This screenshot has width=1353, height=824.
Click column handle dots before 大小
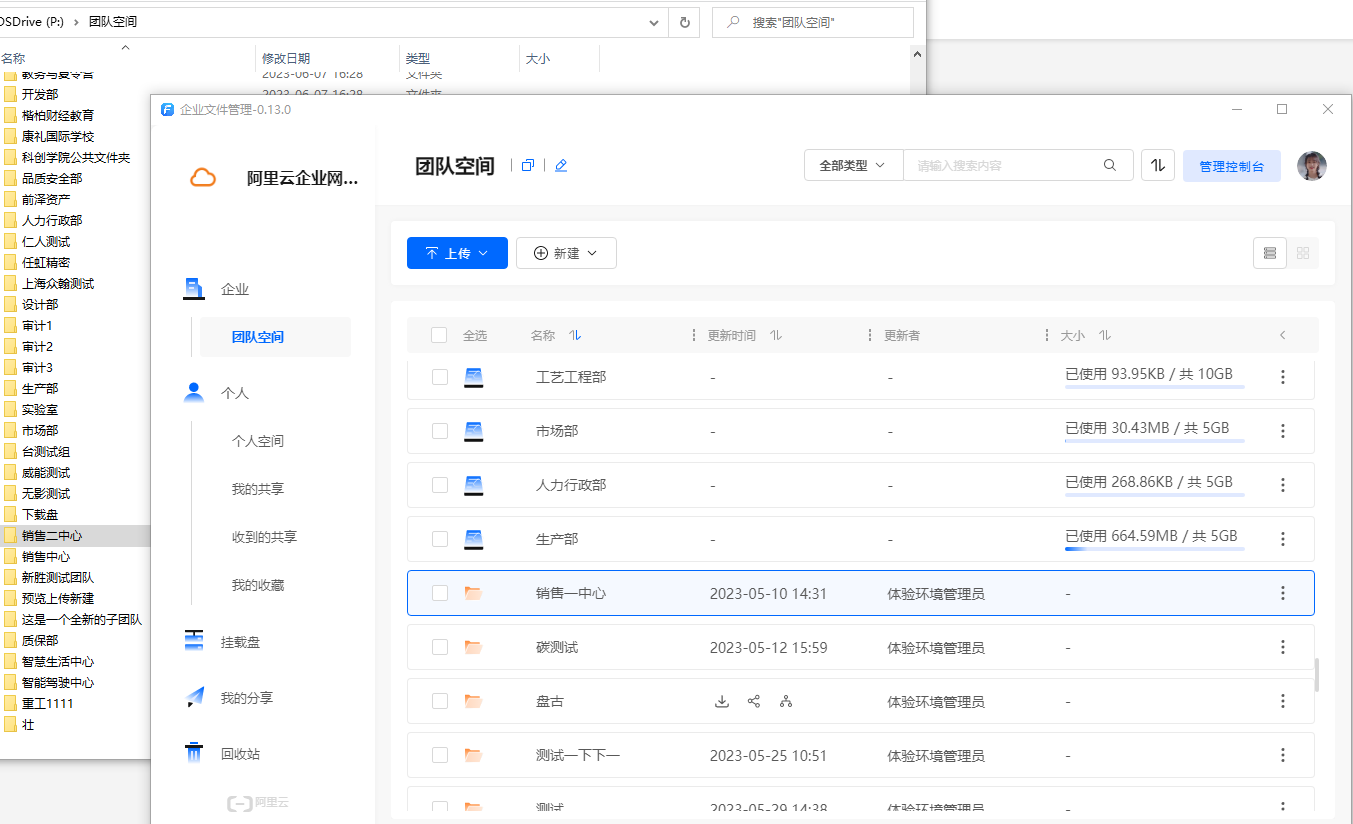(x=1047, y=336)
